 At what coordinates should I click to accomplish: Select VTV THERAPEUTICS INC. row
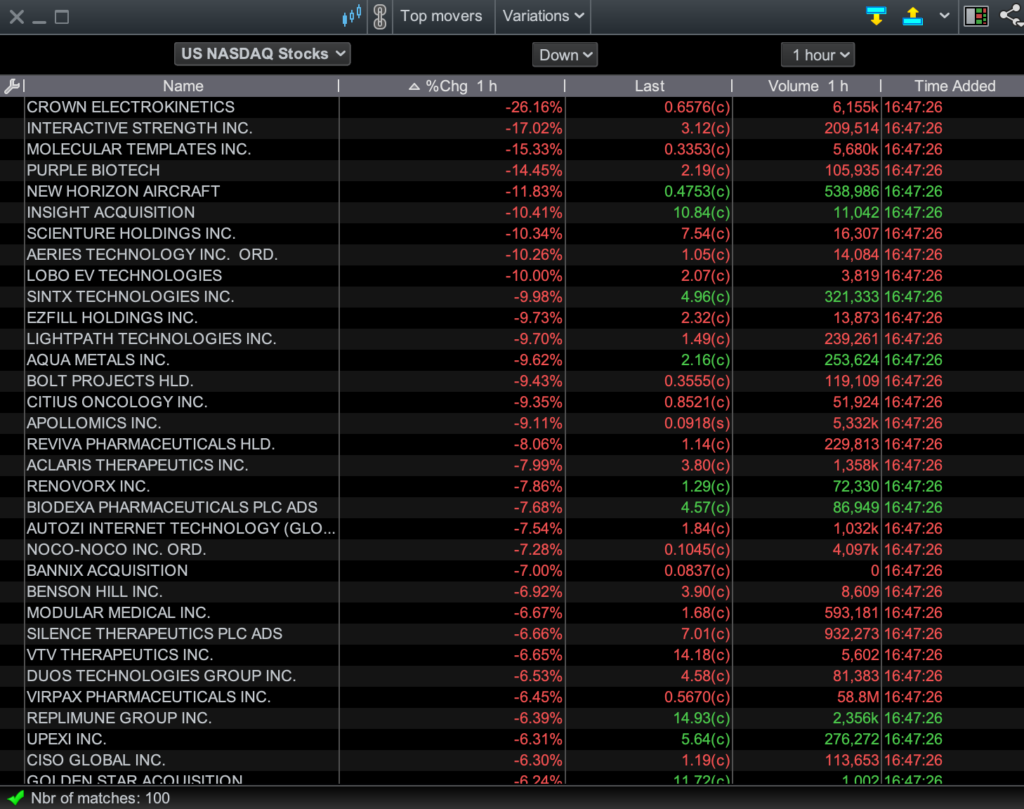pos(512,655)
